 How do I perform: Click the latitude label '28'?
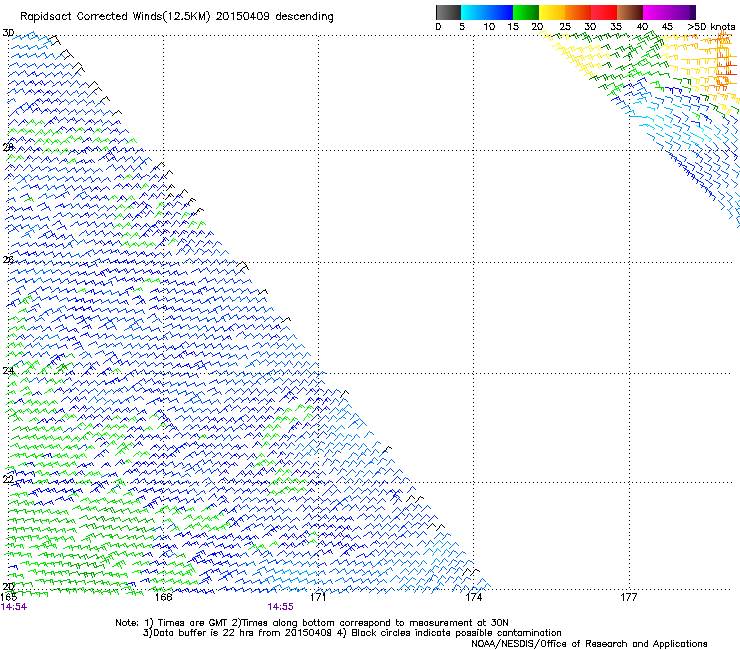8,148
